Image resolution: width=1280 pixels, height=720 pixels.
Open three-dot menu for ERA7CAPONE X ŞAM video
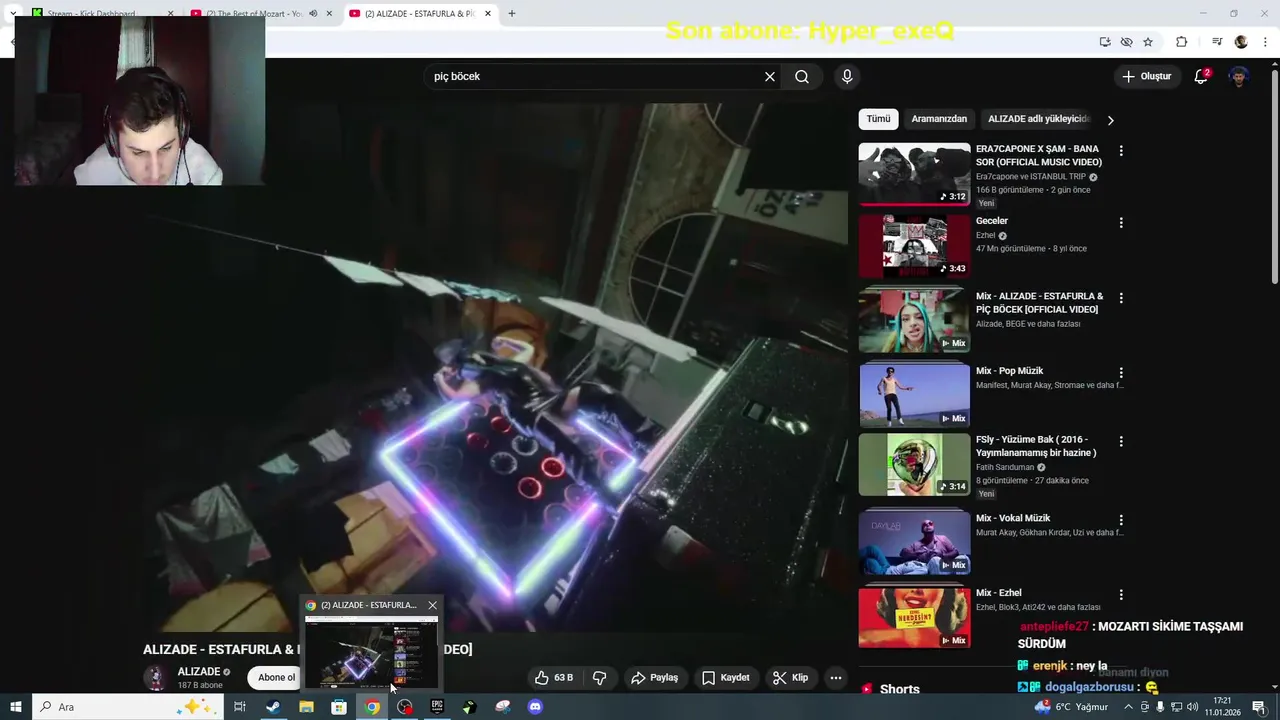[1121, 151]
